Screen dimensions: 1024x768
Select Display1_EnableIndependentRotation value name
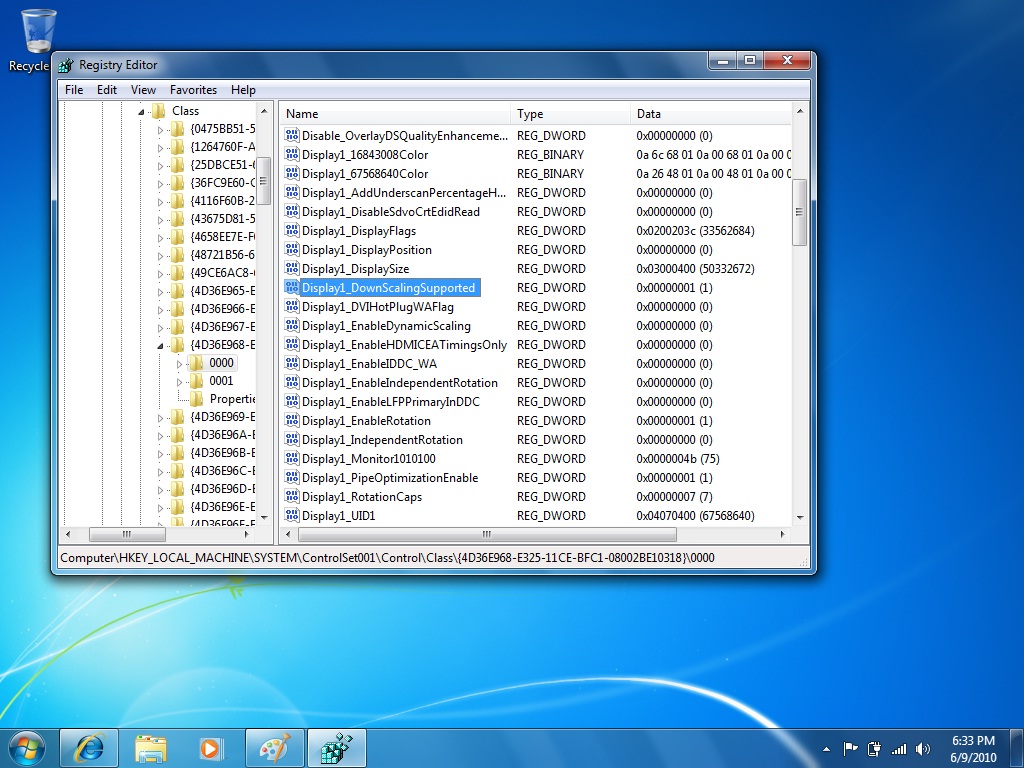pos(400,383)
